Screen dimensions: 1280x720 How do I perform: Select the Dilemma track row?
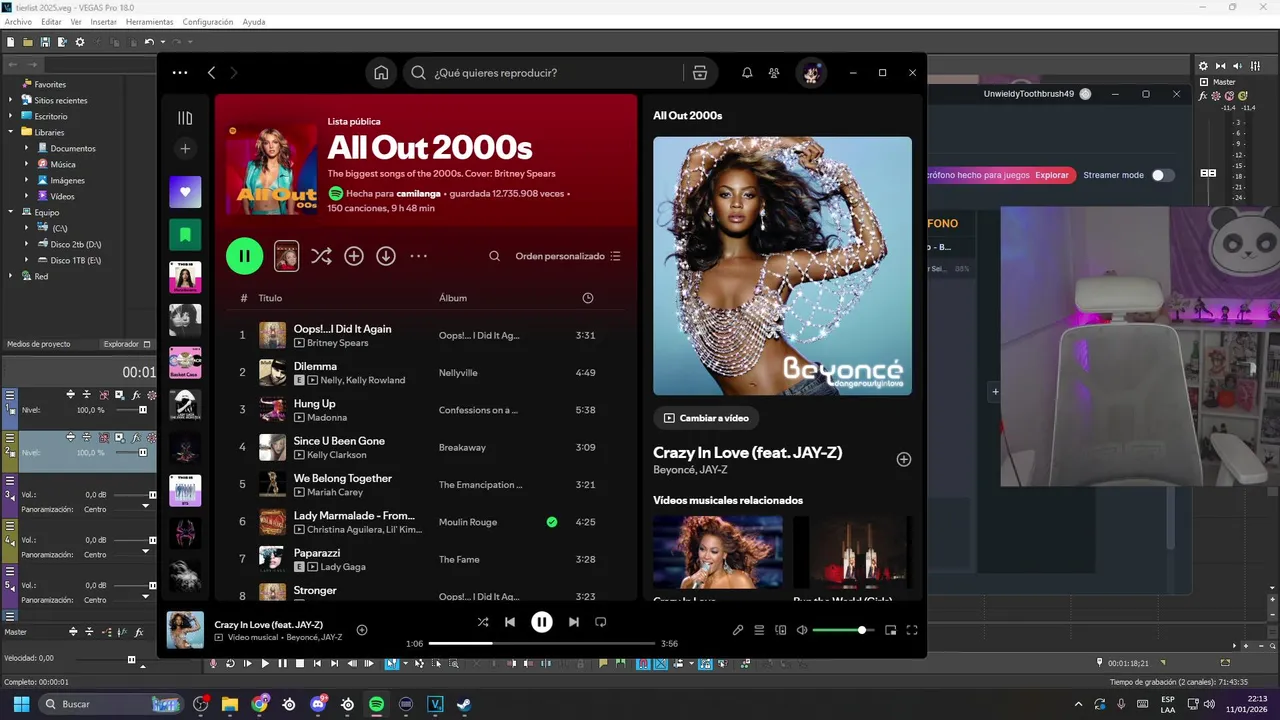pos(426,372)
